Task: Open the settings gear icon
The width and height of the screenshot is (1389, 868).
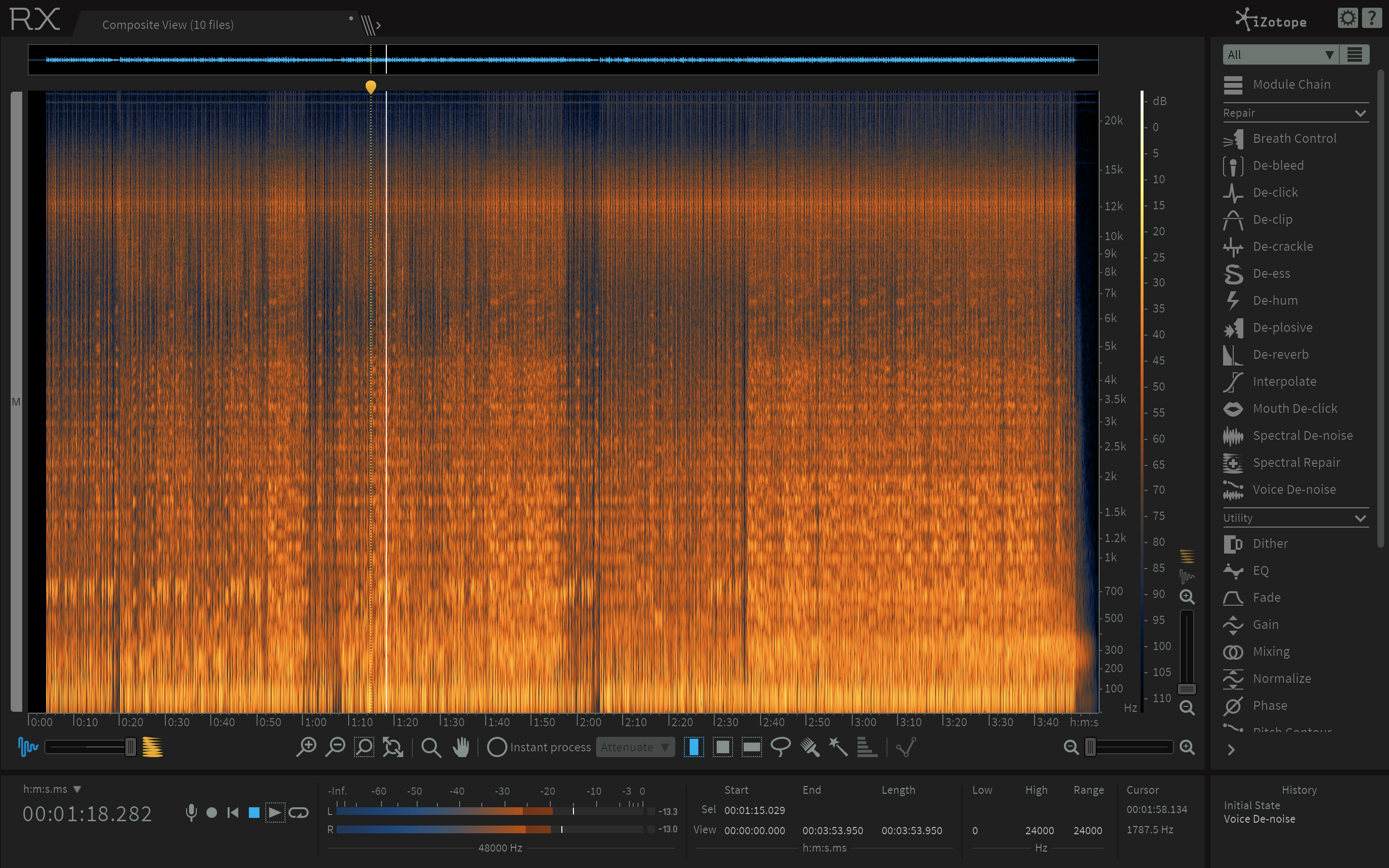Action: coord(1347,18)
